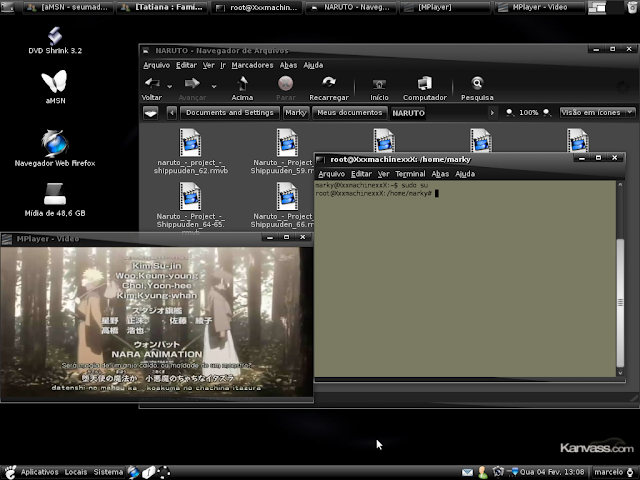Open Abas menu in file browser
The image size is (640, 480).
pos(288,65)
